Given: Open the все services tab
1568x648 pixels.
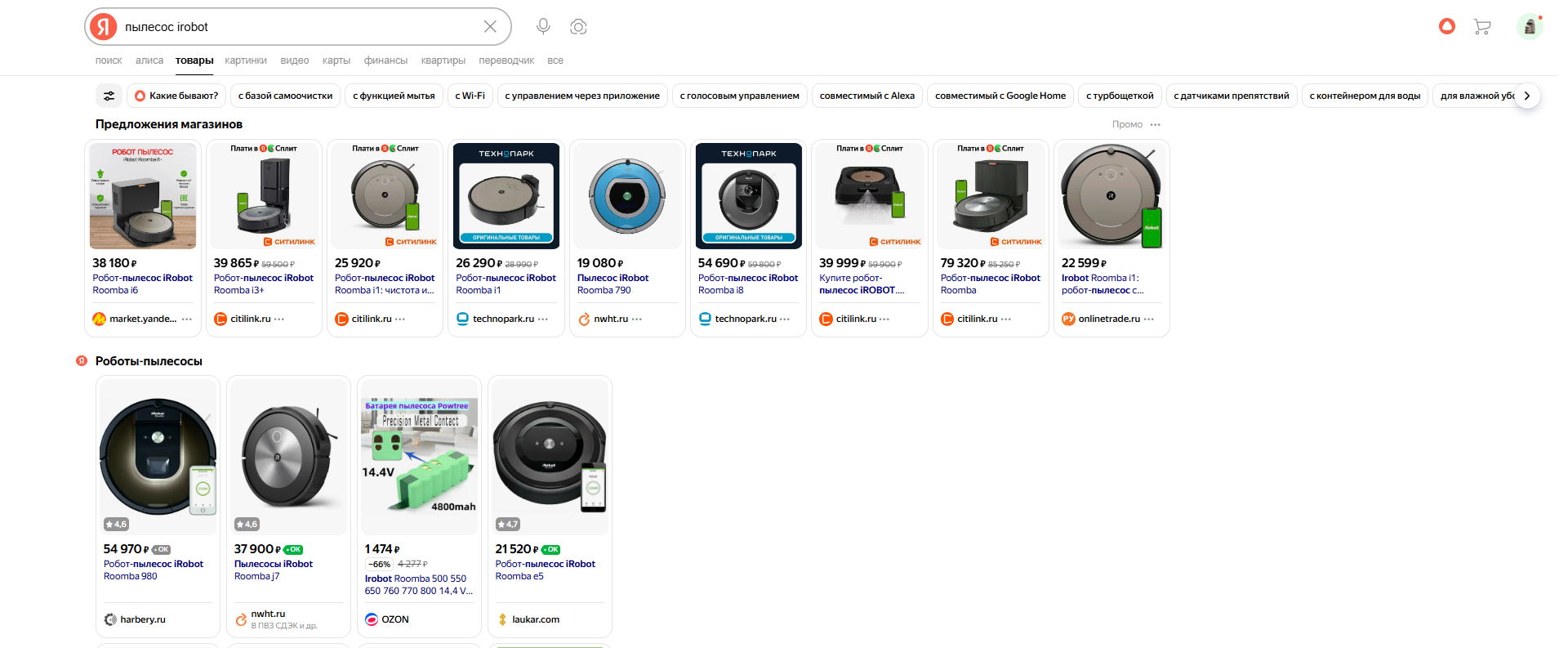Looking at the screenshot, I should tap(555, 60).
